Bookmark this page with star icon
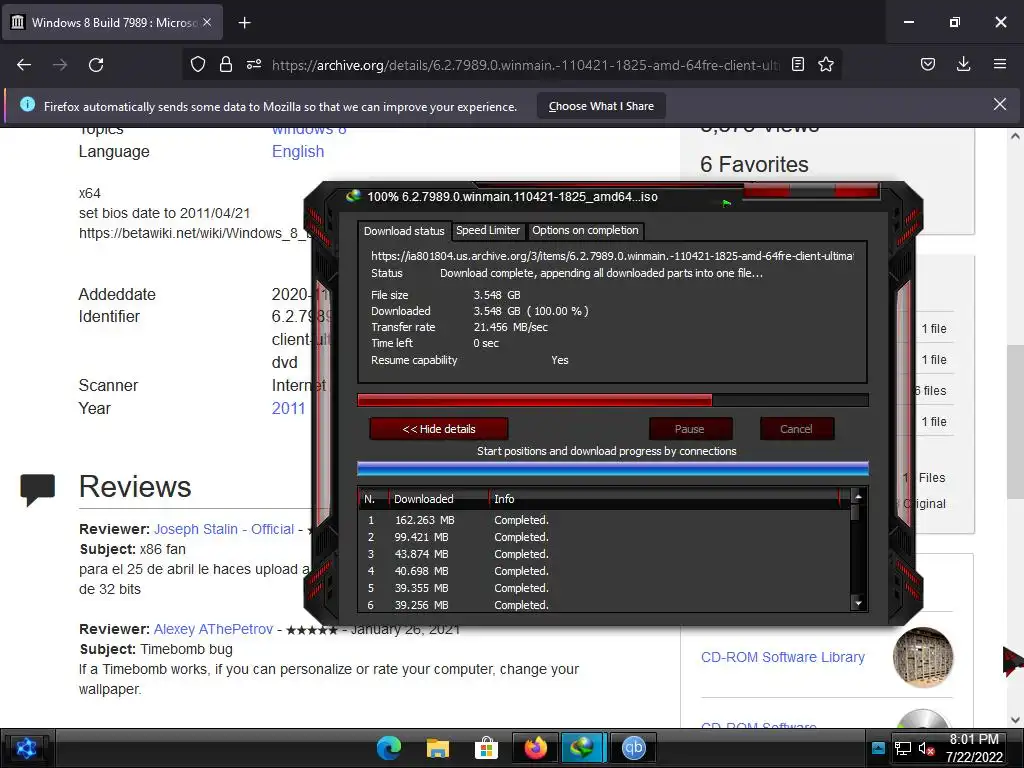The image size is (1024, 768). (x=825, y=64)
